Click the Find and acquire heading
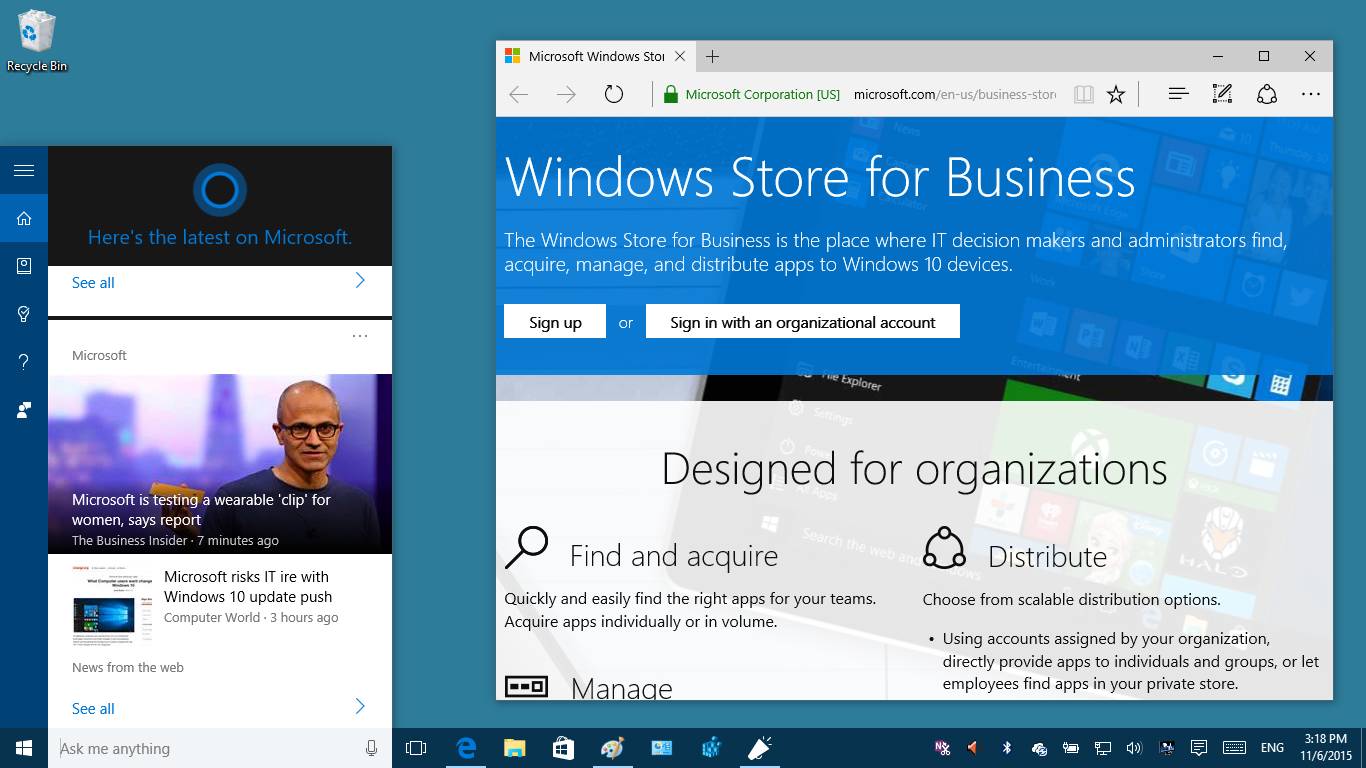The image size is (1366, 768). 674,556
